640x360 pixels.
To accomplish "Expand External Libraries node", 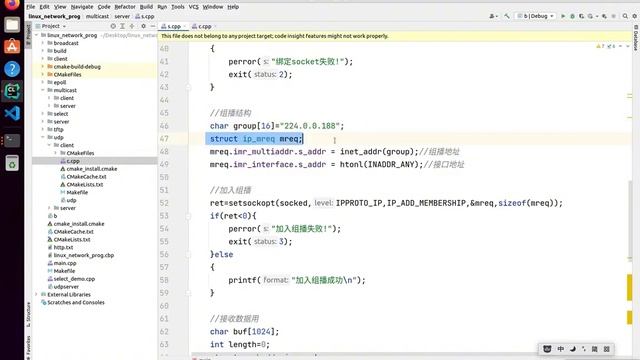I will [37, 295].
